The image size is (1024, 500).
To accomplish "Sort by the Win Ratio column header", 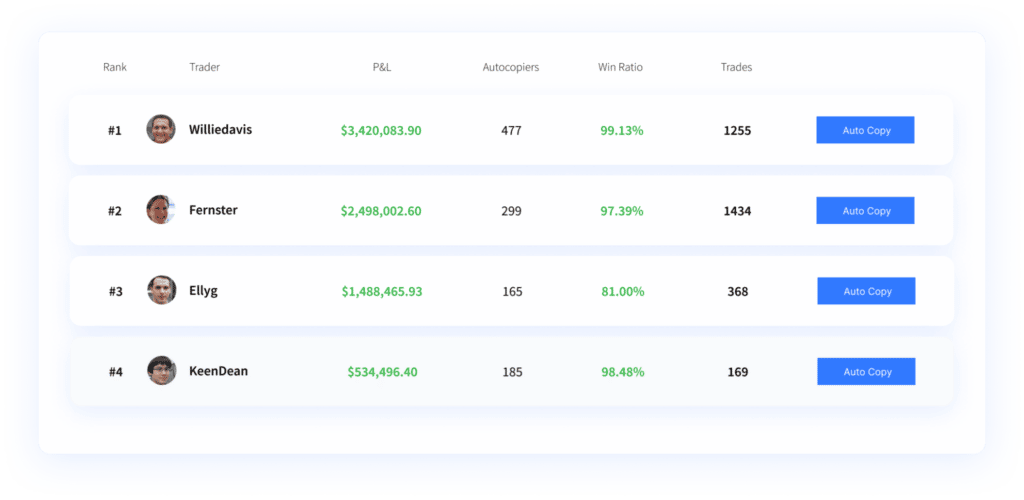I will pos(620,68).
